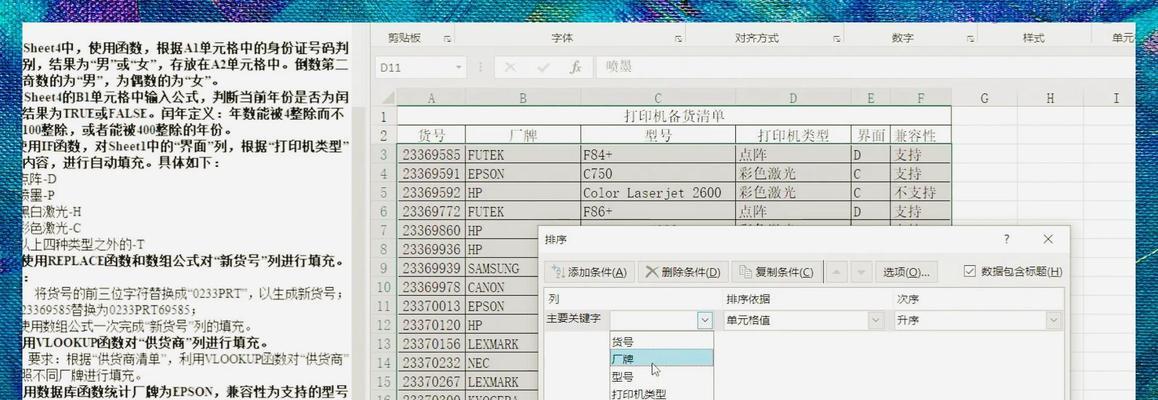Screen dimensions: 1158x400
Task: Click cell Color Laserjet 2600
Action: point(658,193)
